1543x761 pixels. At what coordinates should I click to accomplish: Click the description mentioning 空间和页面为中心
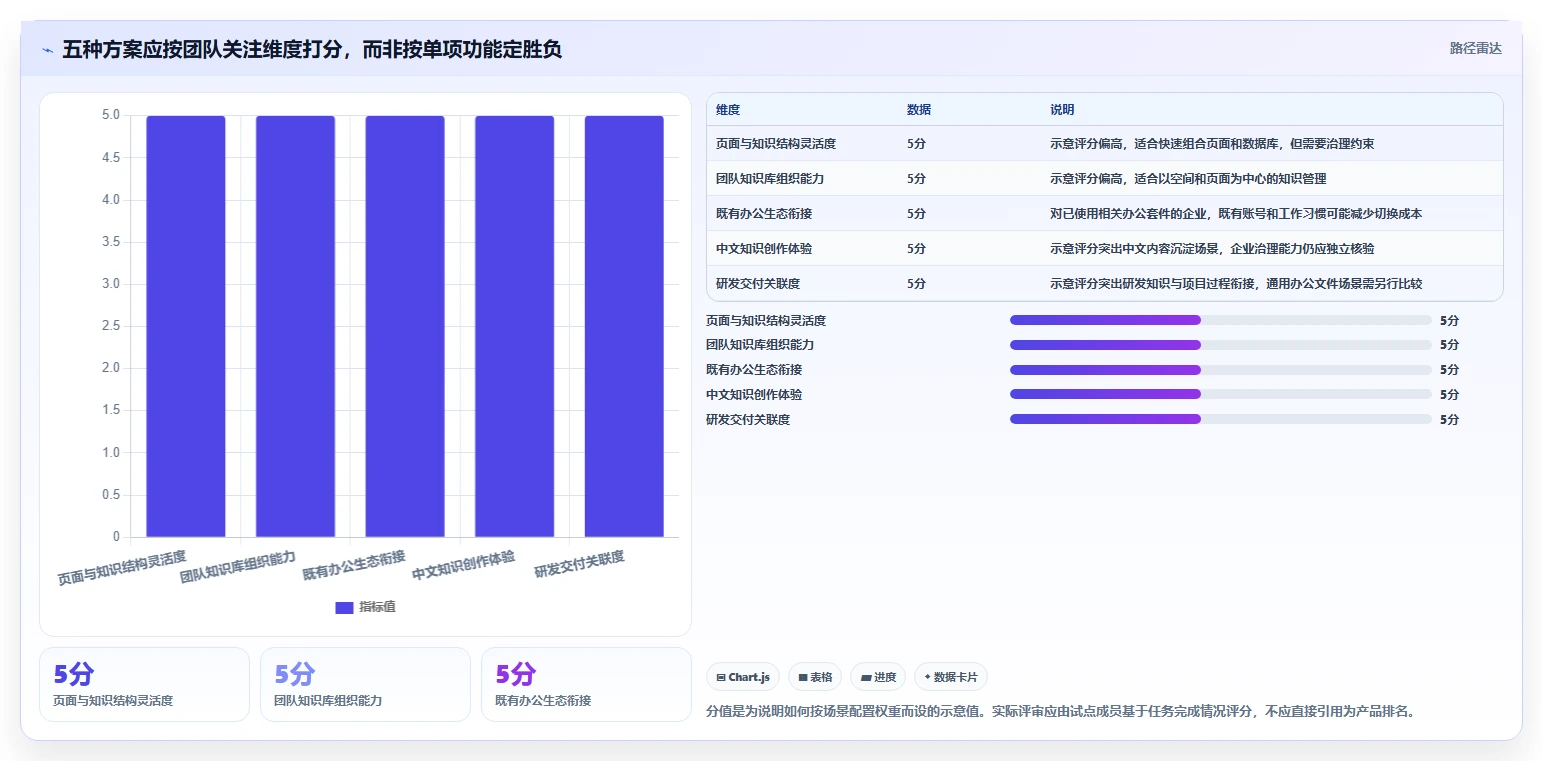coord(1188,179)
